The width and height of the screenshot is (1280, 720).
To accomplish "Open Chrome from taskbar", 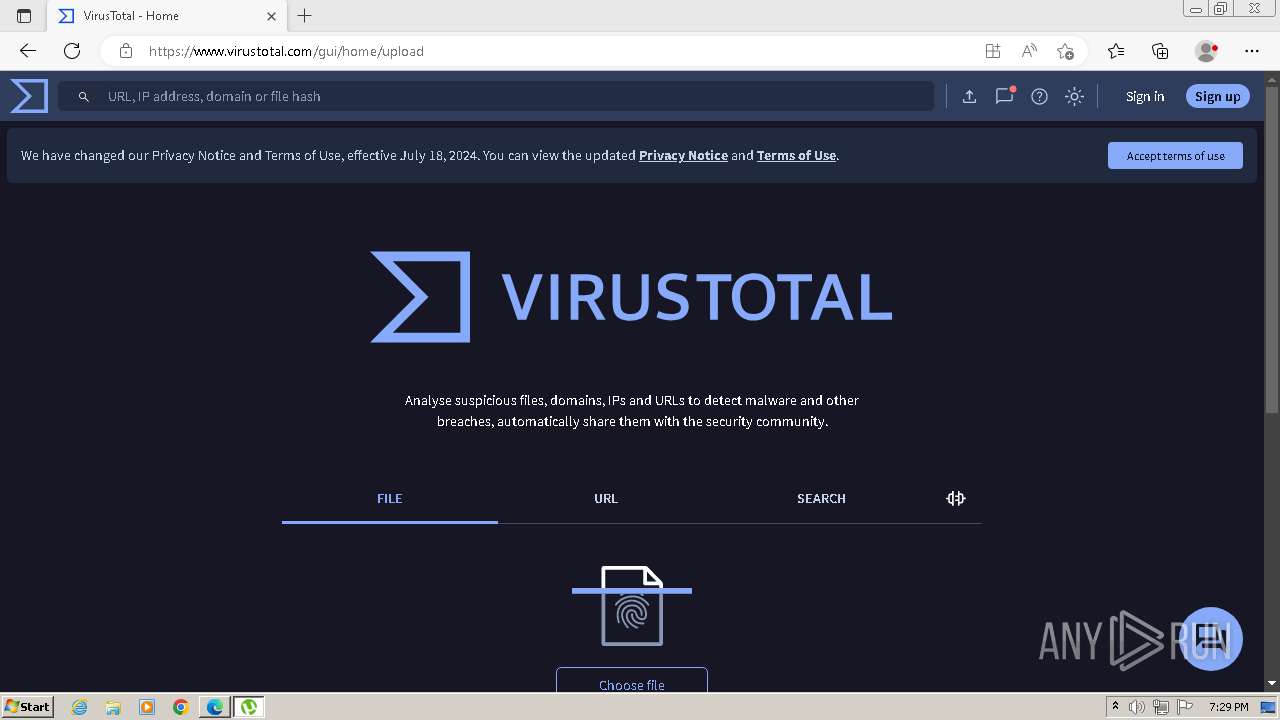I will [181, 707].
